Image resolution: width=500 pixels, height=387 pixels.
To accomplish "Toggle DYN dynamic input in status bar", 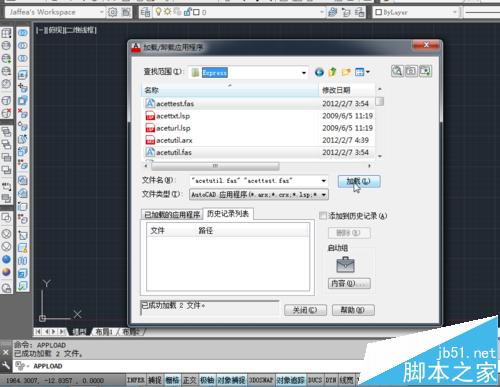I will [x=331, y=380].
